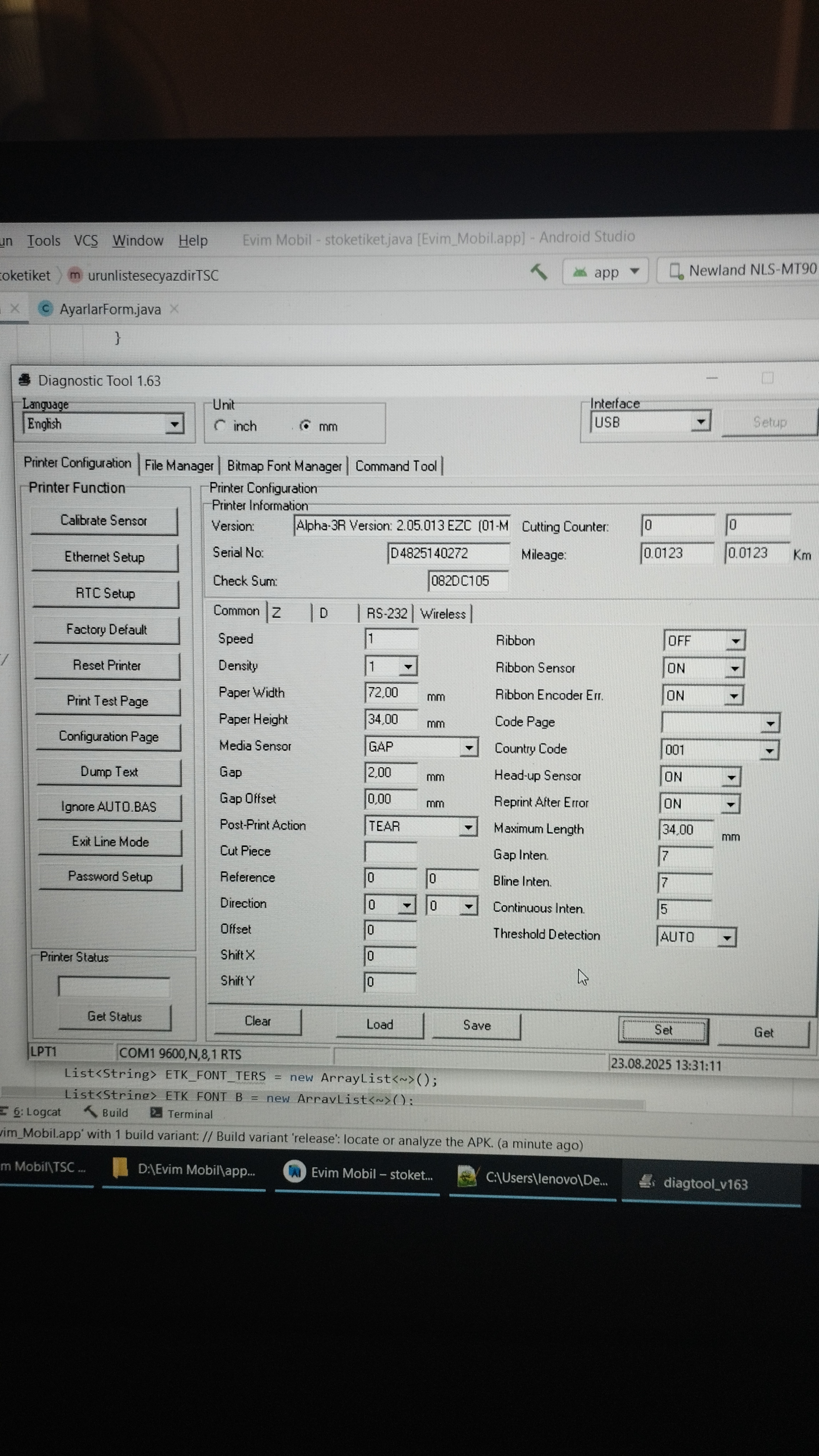
Task: Click the Diagnostic Tool printer title icon
Action: point(24,380)
